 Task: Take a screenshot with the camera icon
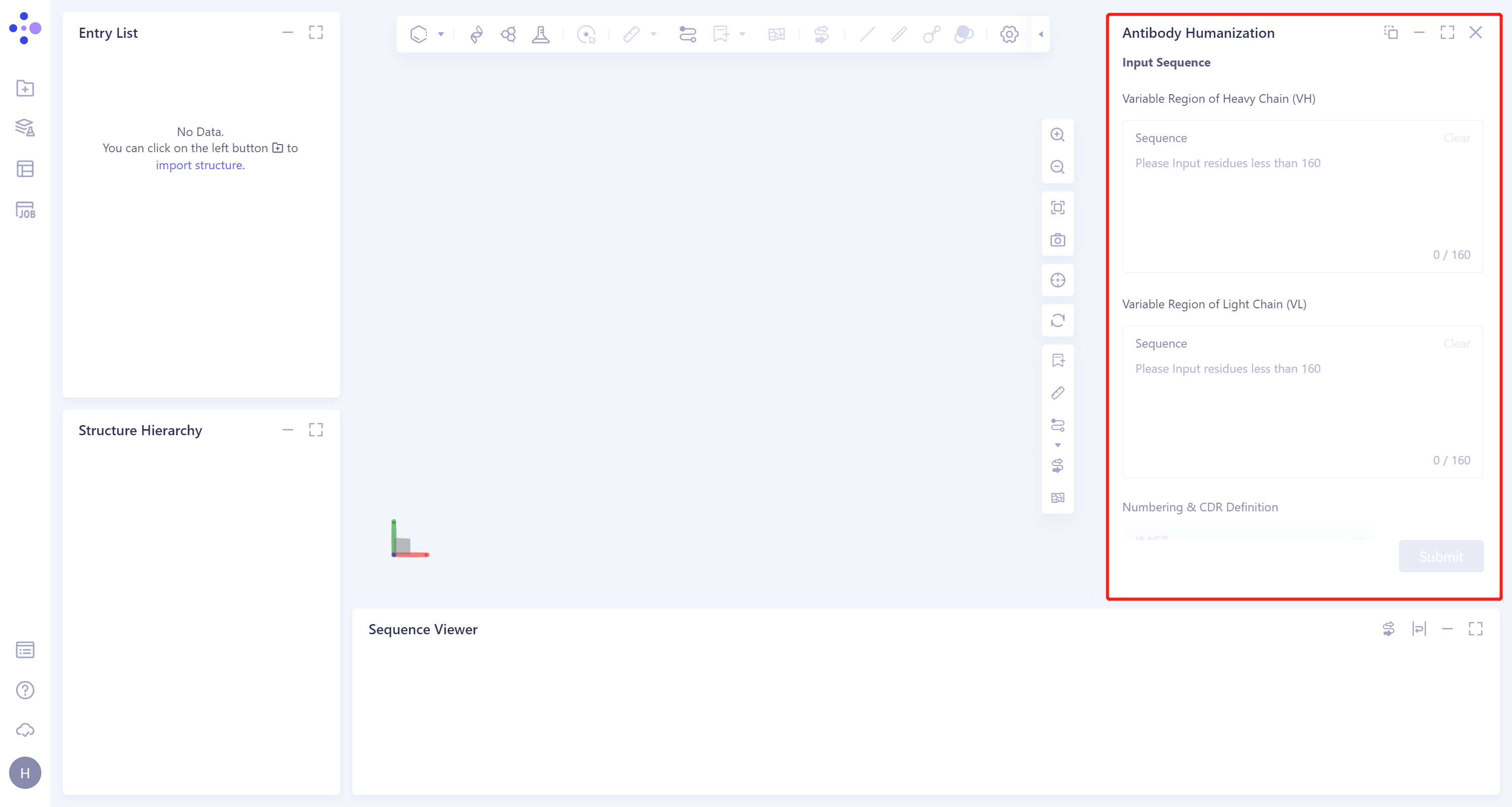click(x=1058, y=240)
